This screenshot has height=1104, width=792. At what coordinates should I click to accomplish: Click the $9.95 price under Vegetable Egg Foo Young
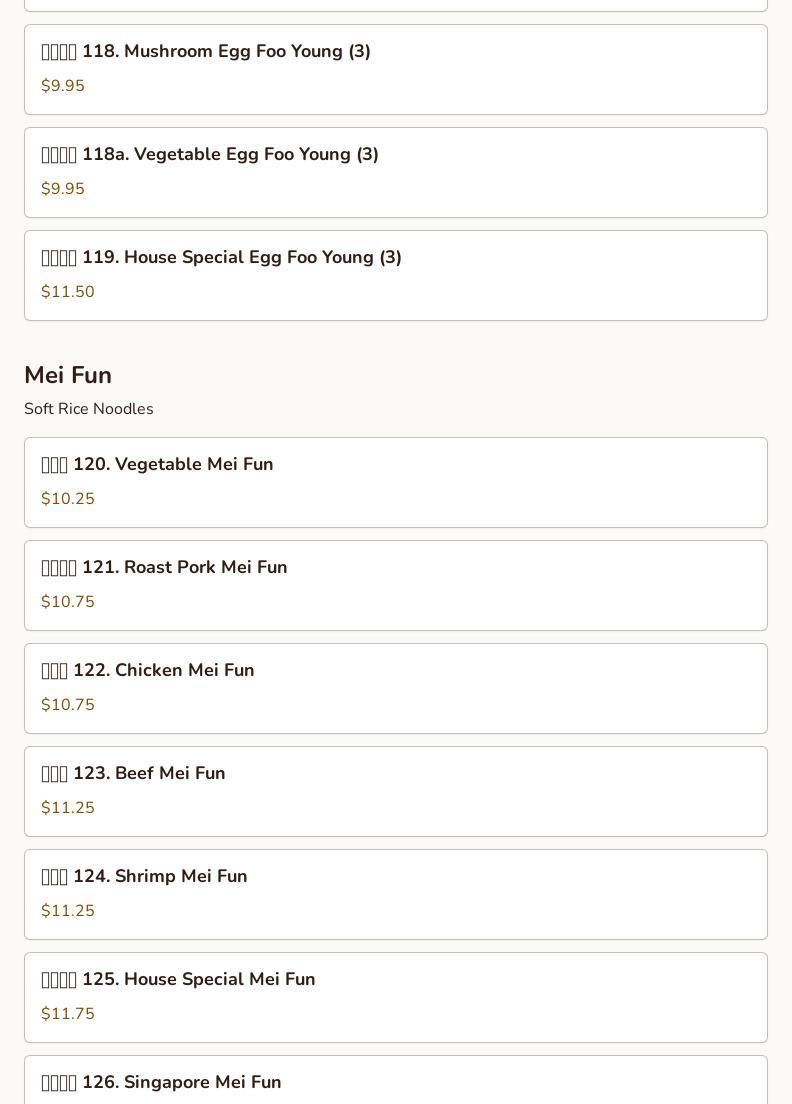pos(63,189)
